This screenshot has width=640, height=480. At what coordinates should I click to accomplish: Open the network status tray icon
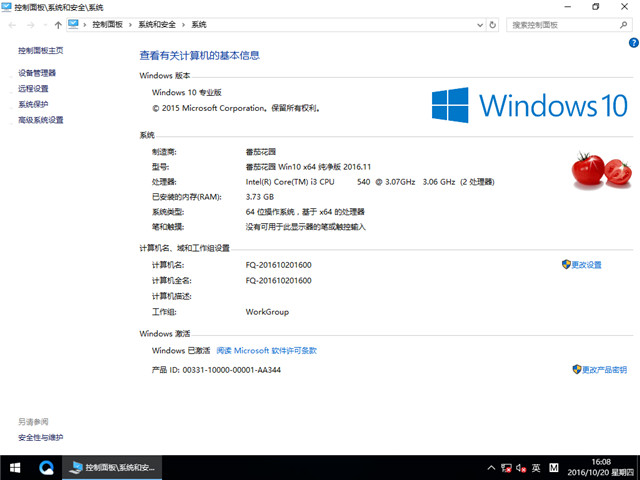point(507,468)
